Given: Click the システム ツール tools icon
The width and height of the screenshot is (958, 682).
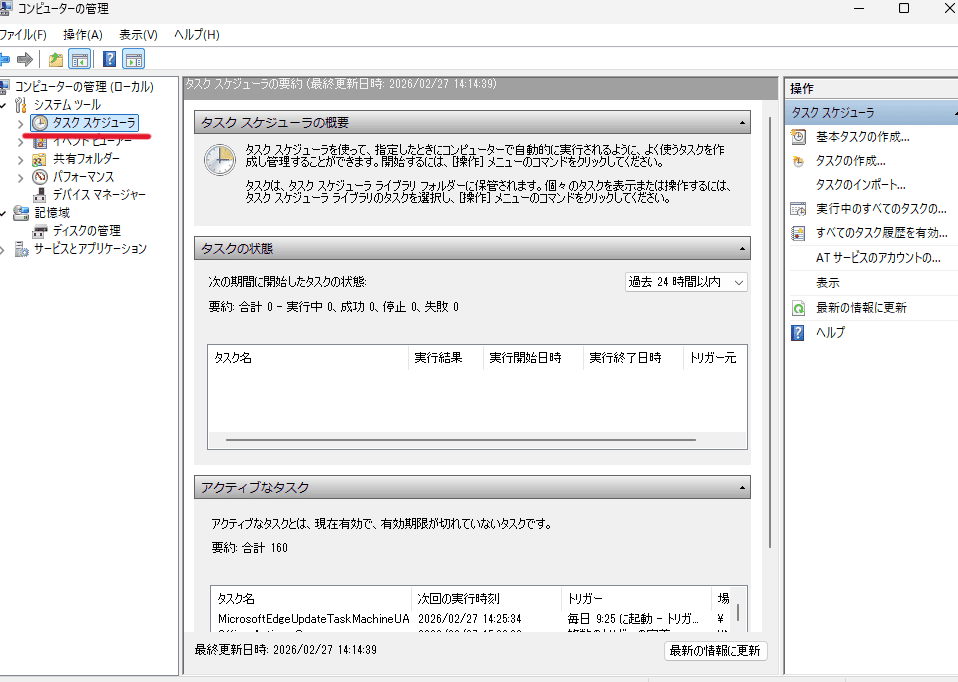Looking at the screenshot, I should (x=21, y=104).
